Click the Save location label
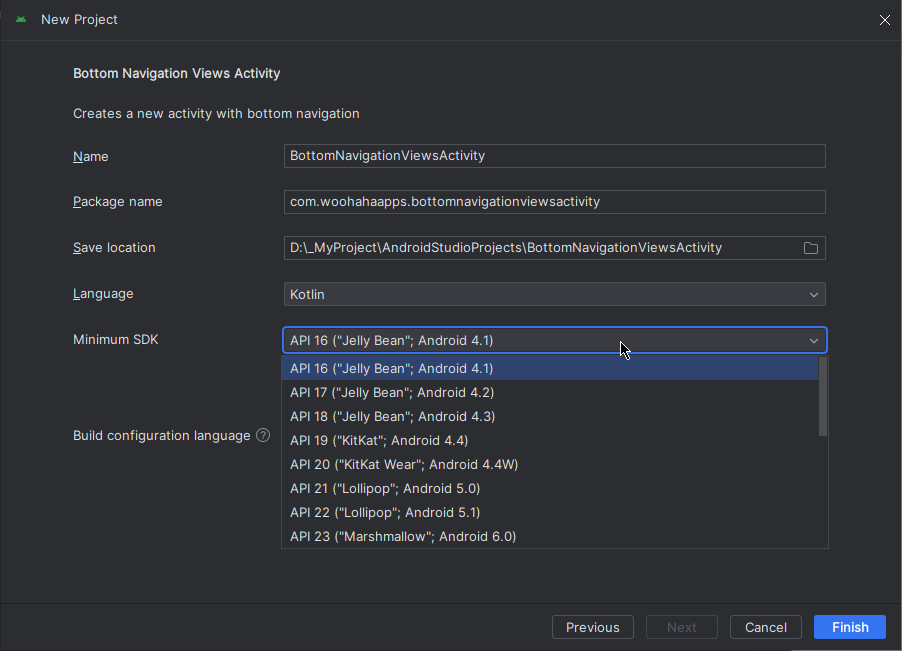Image resolution: width=902 pixels, height=651 pixels. tap(114, 247)
